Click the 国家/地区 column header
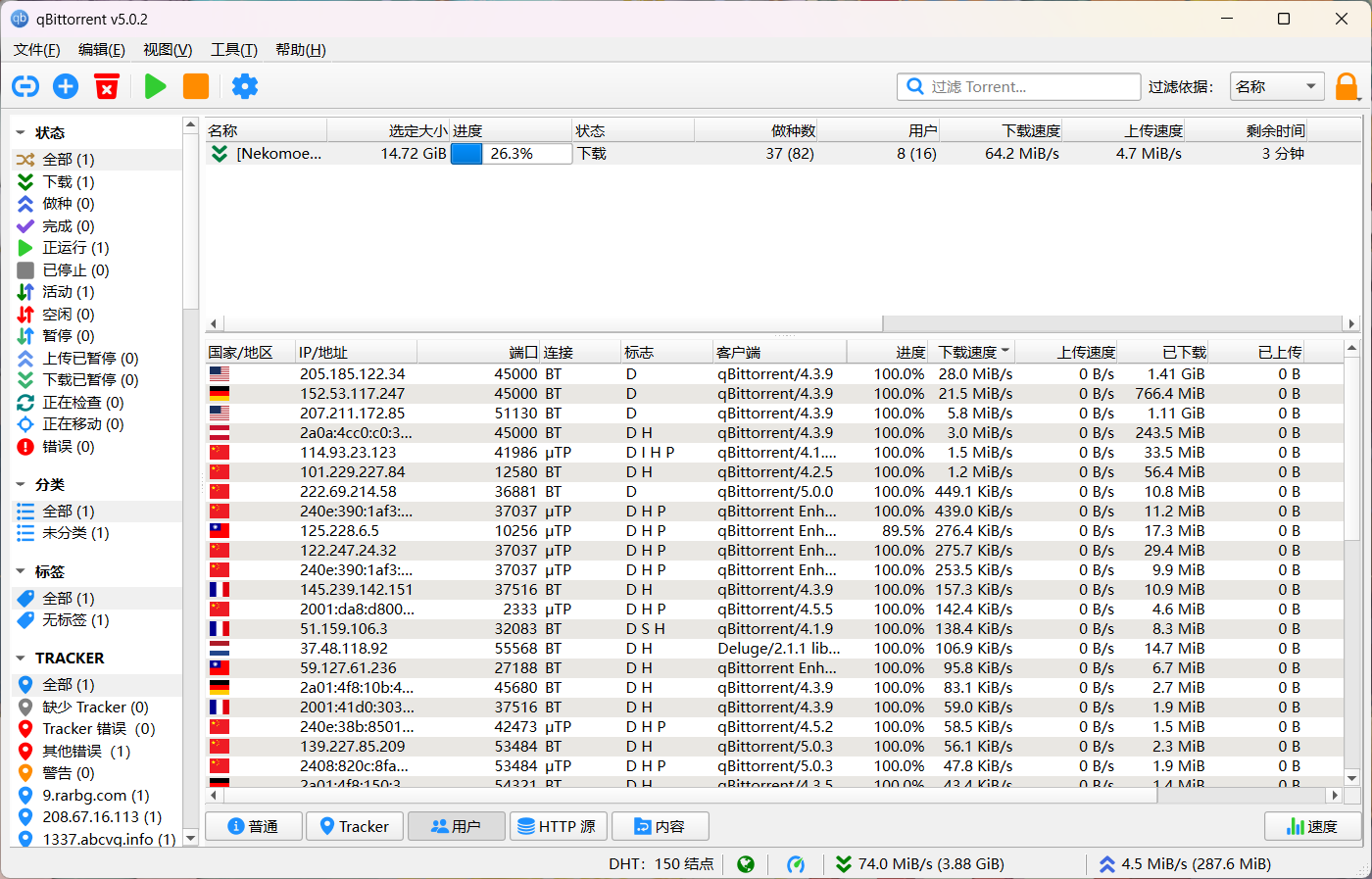 [x=251, y=352]
